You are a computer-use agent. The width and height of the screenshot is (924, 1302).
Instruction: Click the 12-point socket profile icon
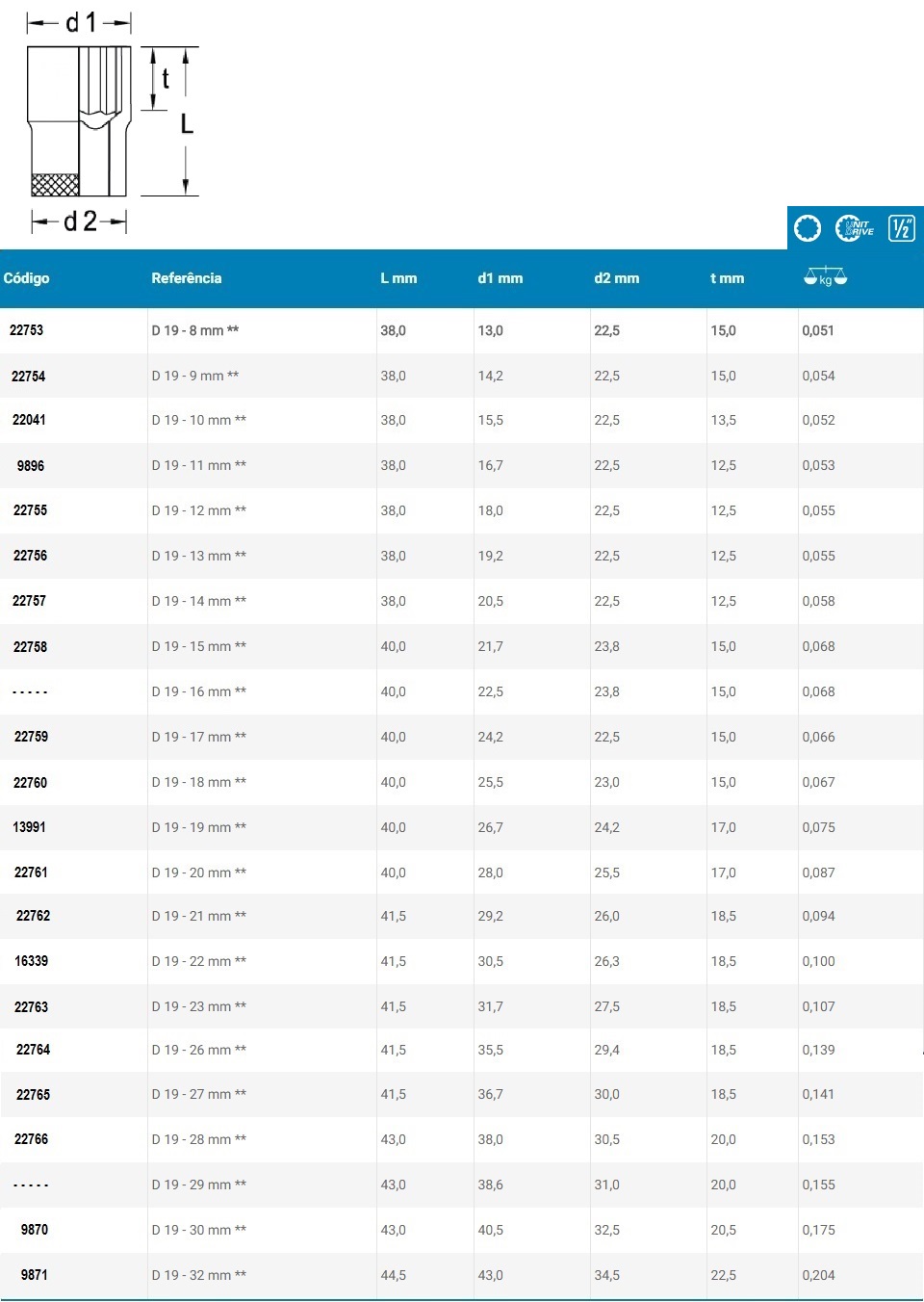click(x=808, y=228)
